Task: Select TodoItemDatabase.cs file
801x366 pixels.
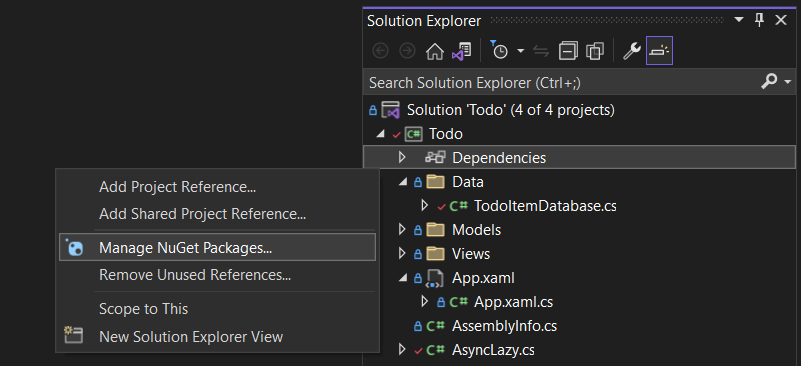Action: point(545,206)
